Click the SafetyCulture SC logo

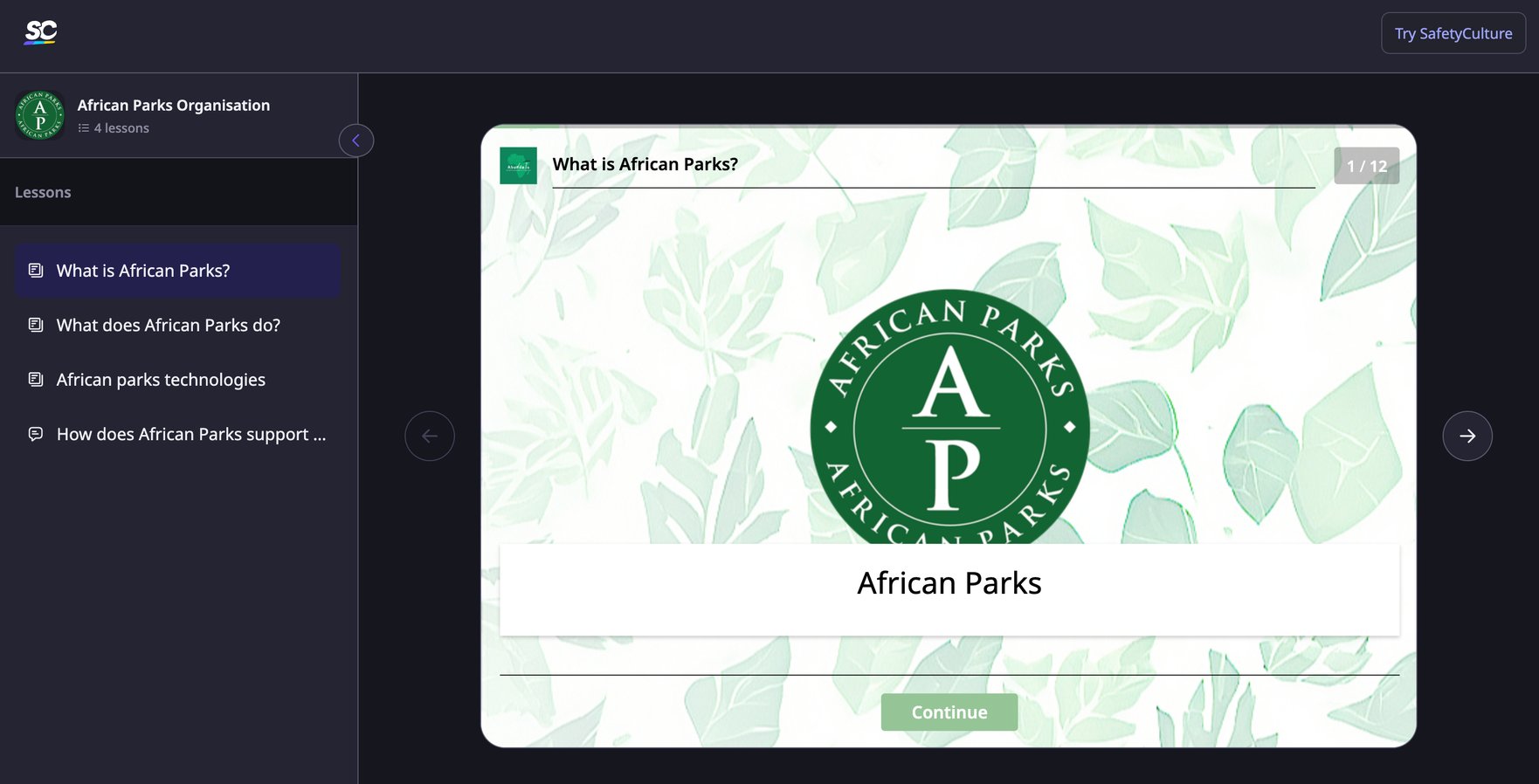[x=40, y=33]
